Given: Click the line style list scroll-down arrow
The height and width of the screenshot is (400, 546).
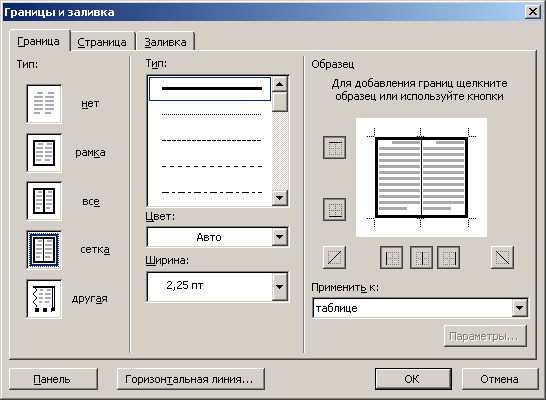Looking at the screenshot, I should [x=280, y=198].
